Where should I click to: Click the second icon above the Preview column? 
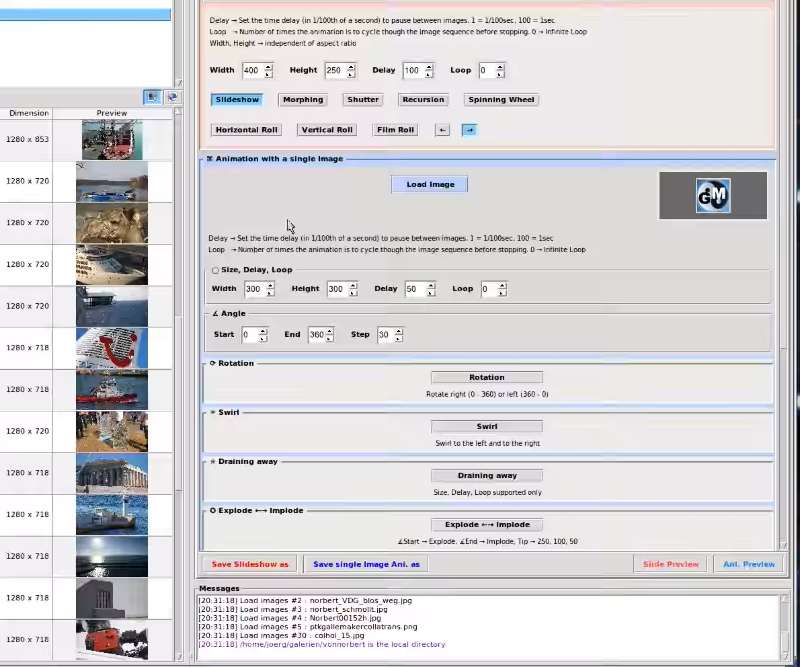pos(172,97)
